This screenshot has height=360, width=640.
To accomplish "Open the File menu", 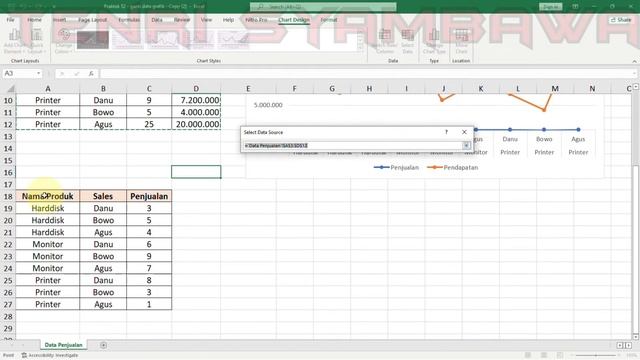I will point(11,20).
